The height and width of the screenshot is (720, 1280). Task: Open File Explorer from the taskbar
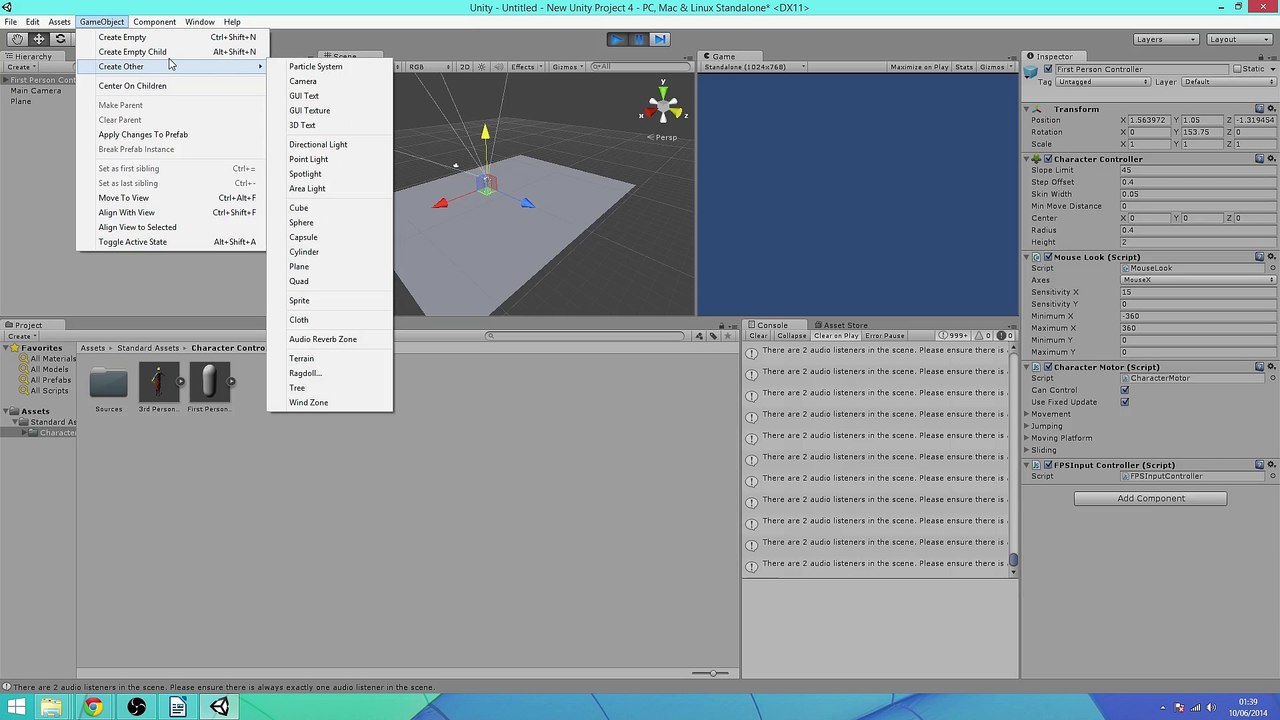coord(51,707)
